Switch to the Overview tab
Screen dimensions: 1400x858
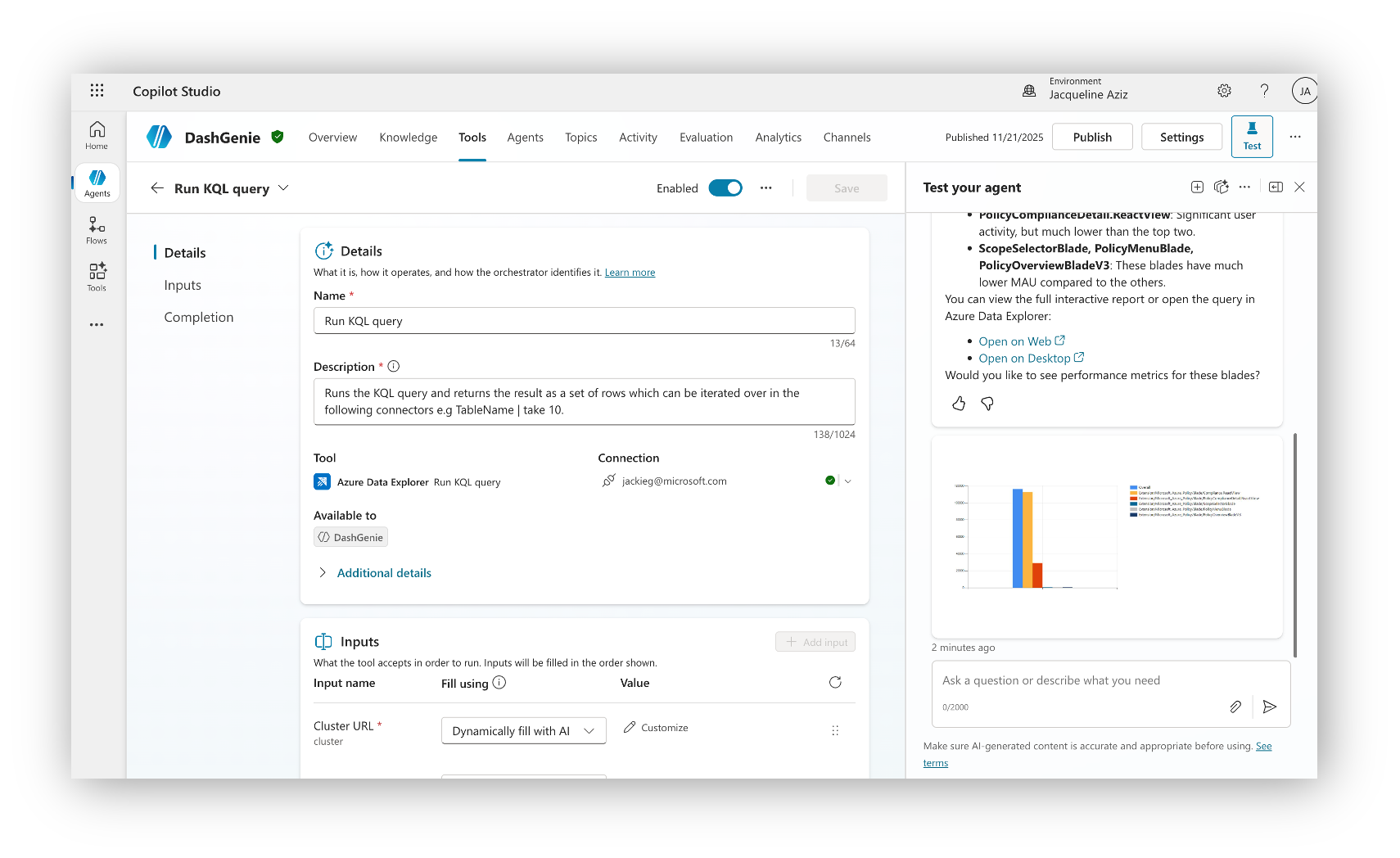point(332,138)
